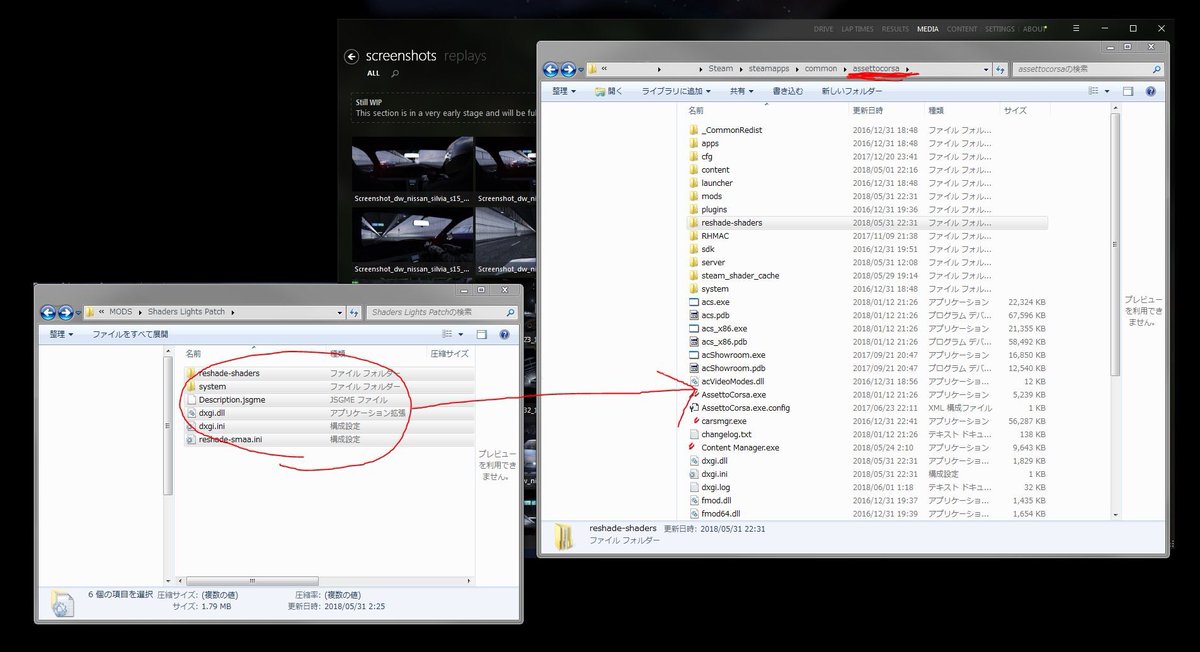Go back in Shaders Lights Patch window
The image size is (1200, 652).
pyautogui.click(x=49, y=312)
